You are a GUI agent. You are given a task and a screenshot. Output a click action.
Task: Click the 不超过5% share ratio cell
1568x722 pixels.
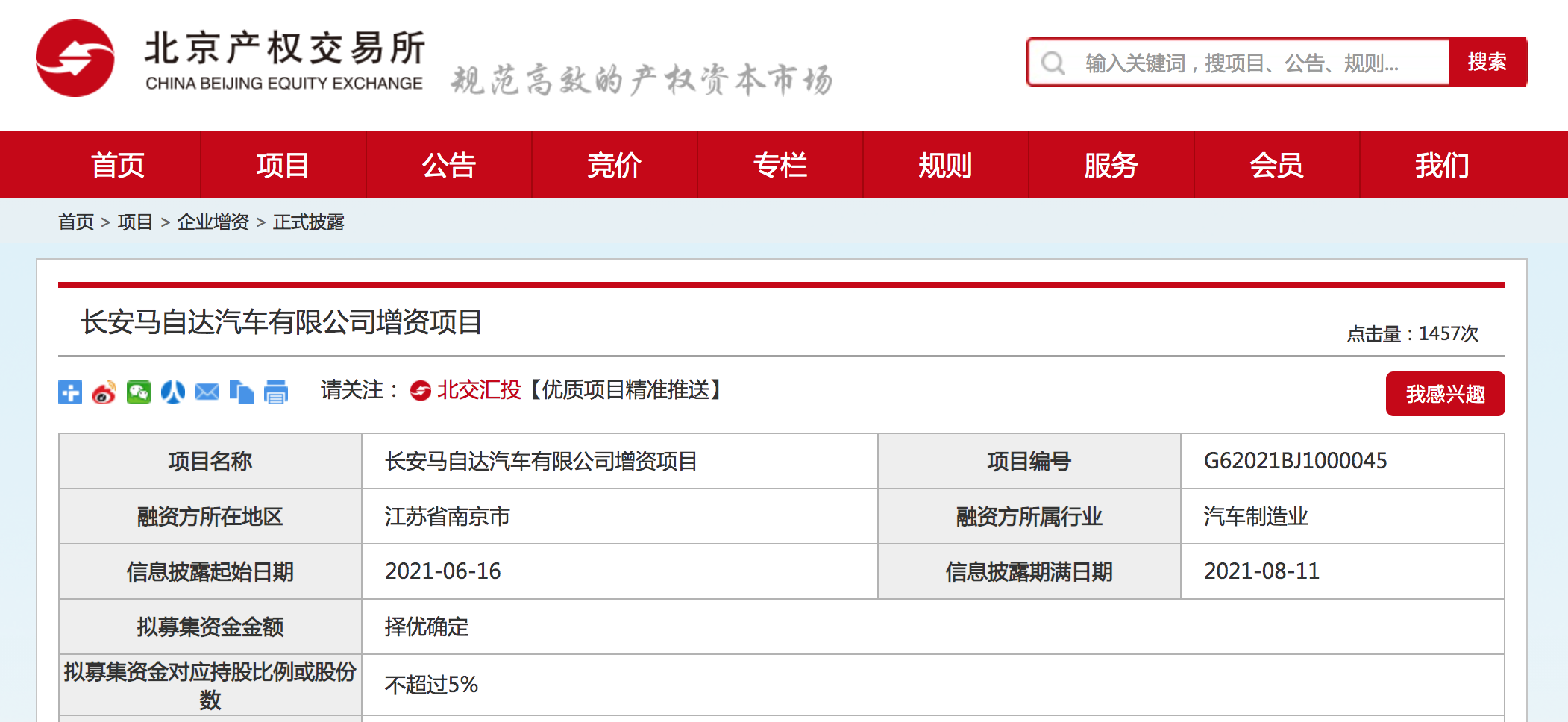(x=932, y=685)
